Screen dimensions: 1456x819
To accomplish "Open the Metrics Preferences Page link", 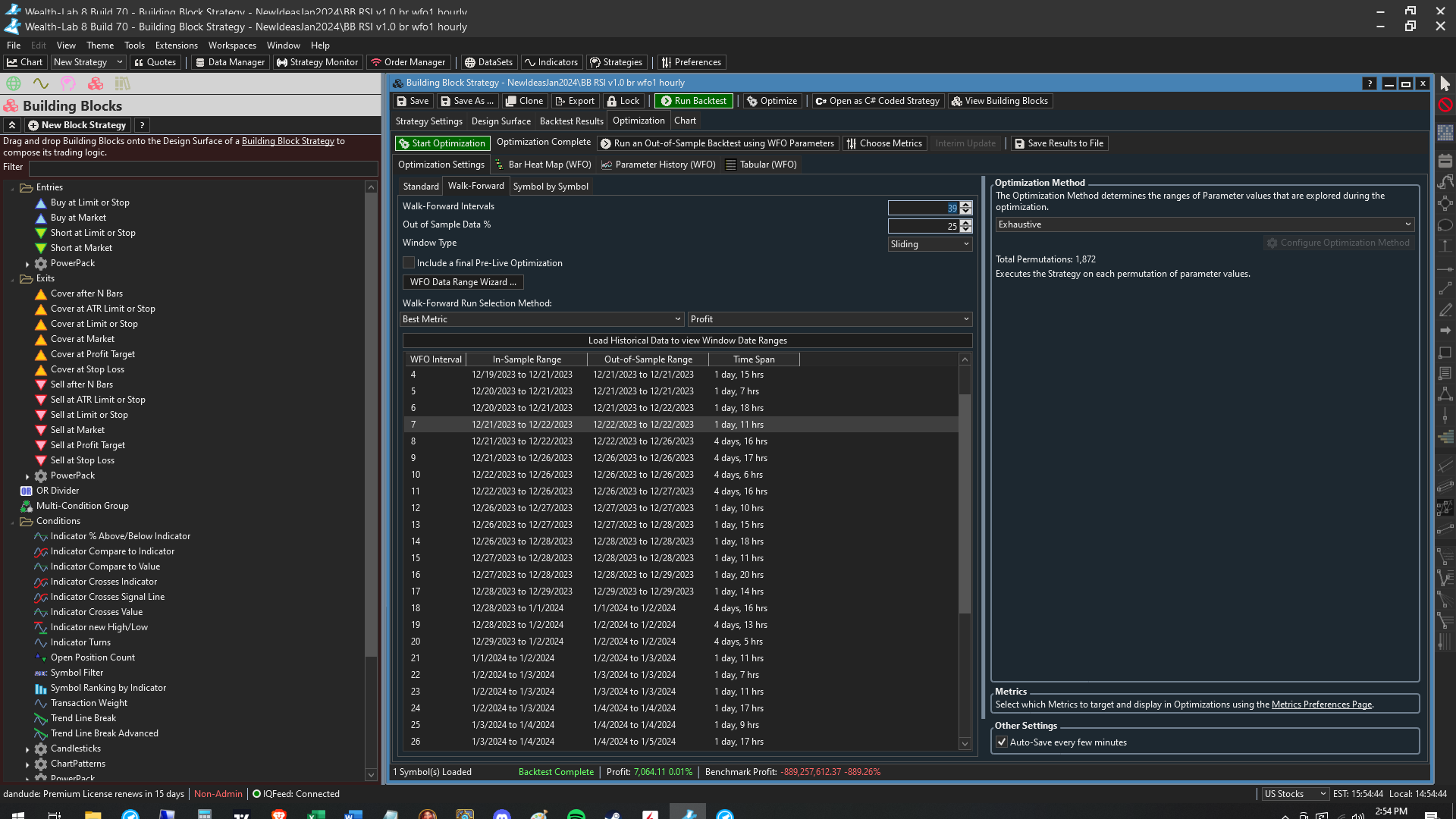I will [x=1321, y=704].
